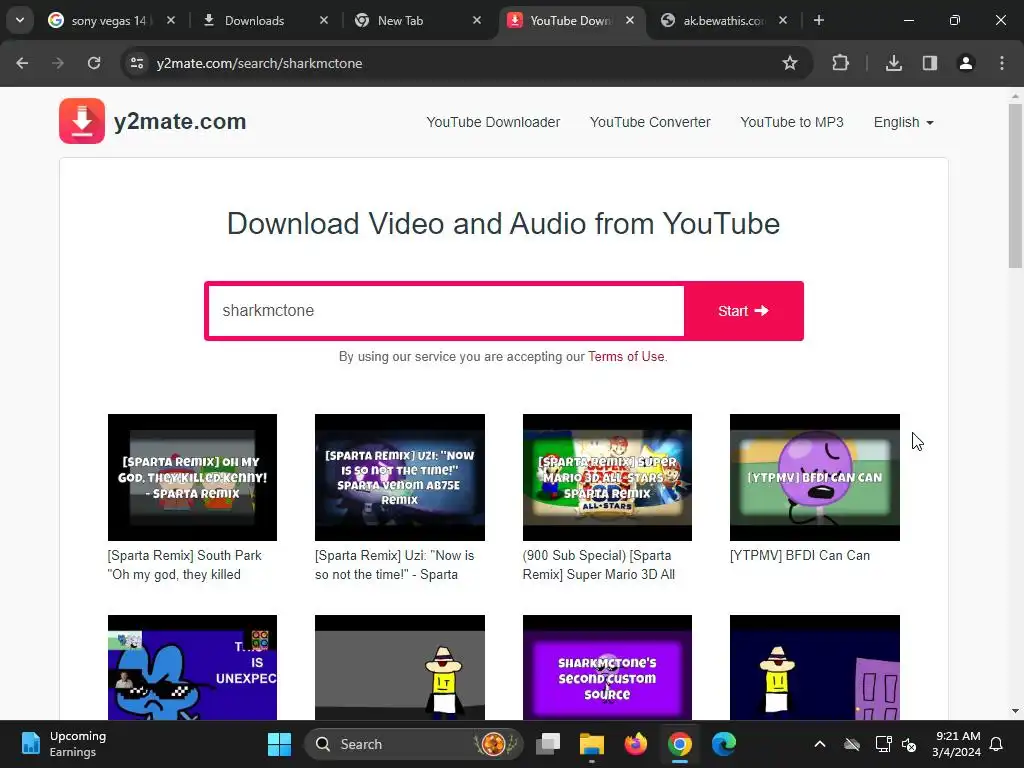The image size is (1024, 768).
Task: Open the Chrome downloads icon
Action: click(x=893, y=63)
